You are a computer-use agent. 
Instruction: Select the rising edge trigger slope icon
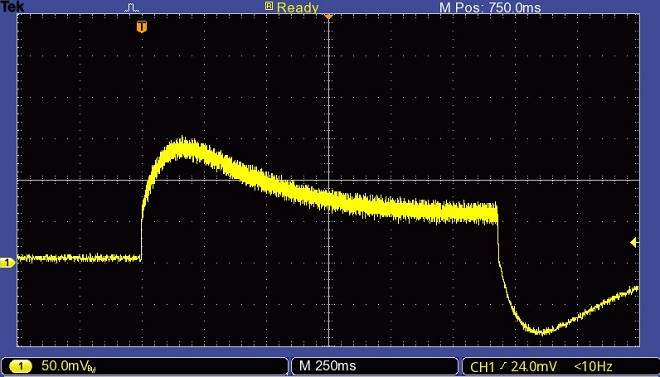tap(503, 366)
